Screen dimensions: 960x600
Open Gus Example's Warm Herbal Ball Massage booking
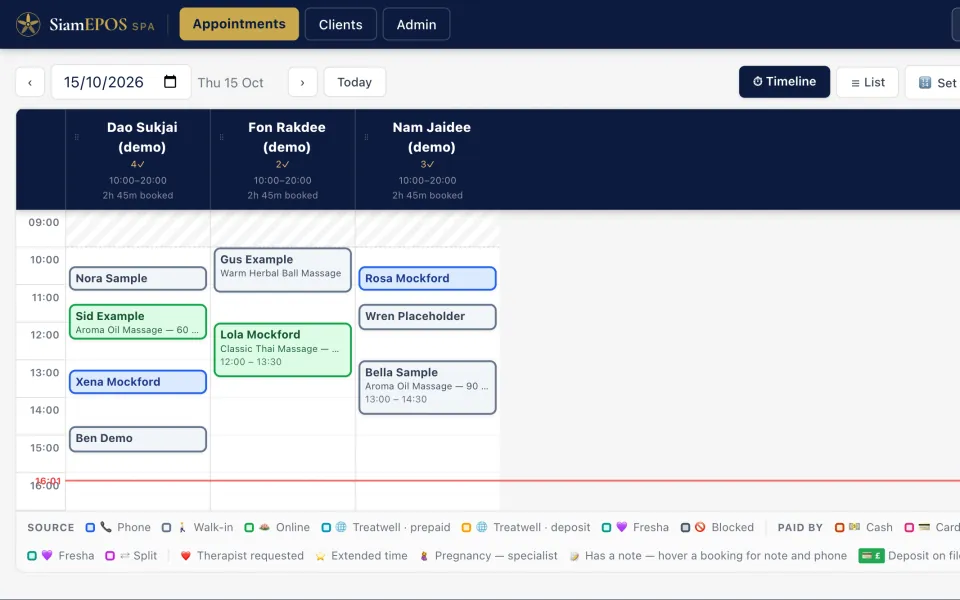pyautogui.click(x=283, y=270)
